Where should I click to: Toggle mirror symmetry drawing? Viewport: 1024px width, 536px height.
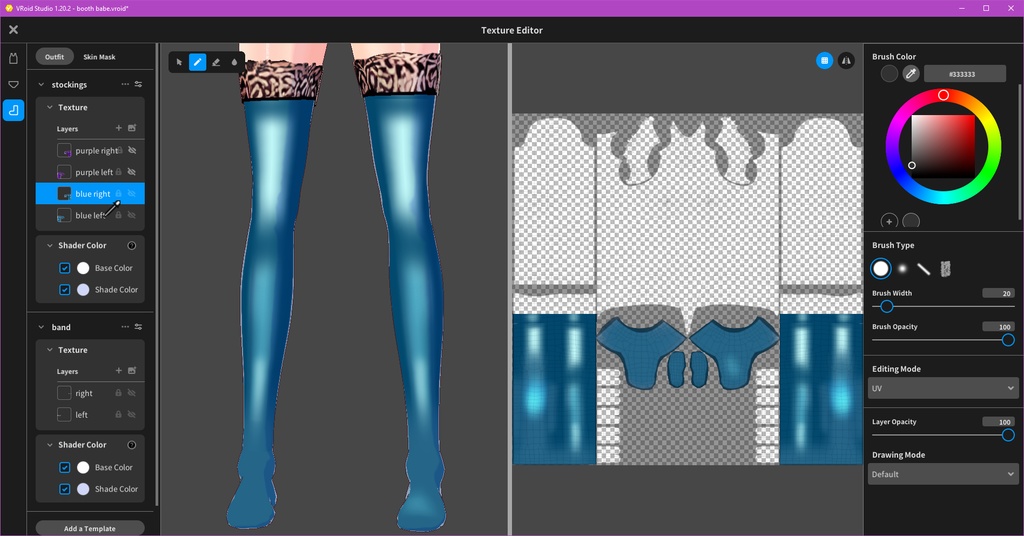coord(846,61)
